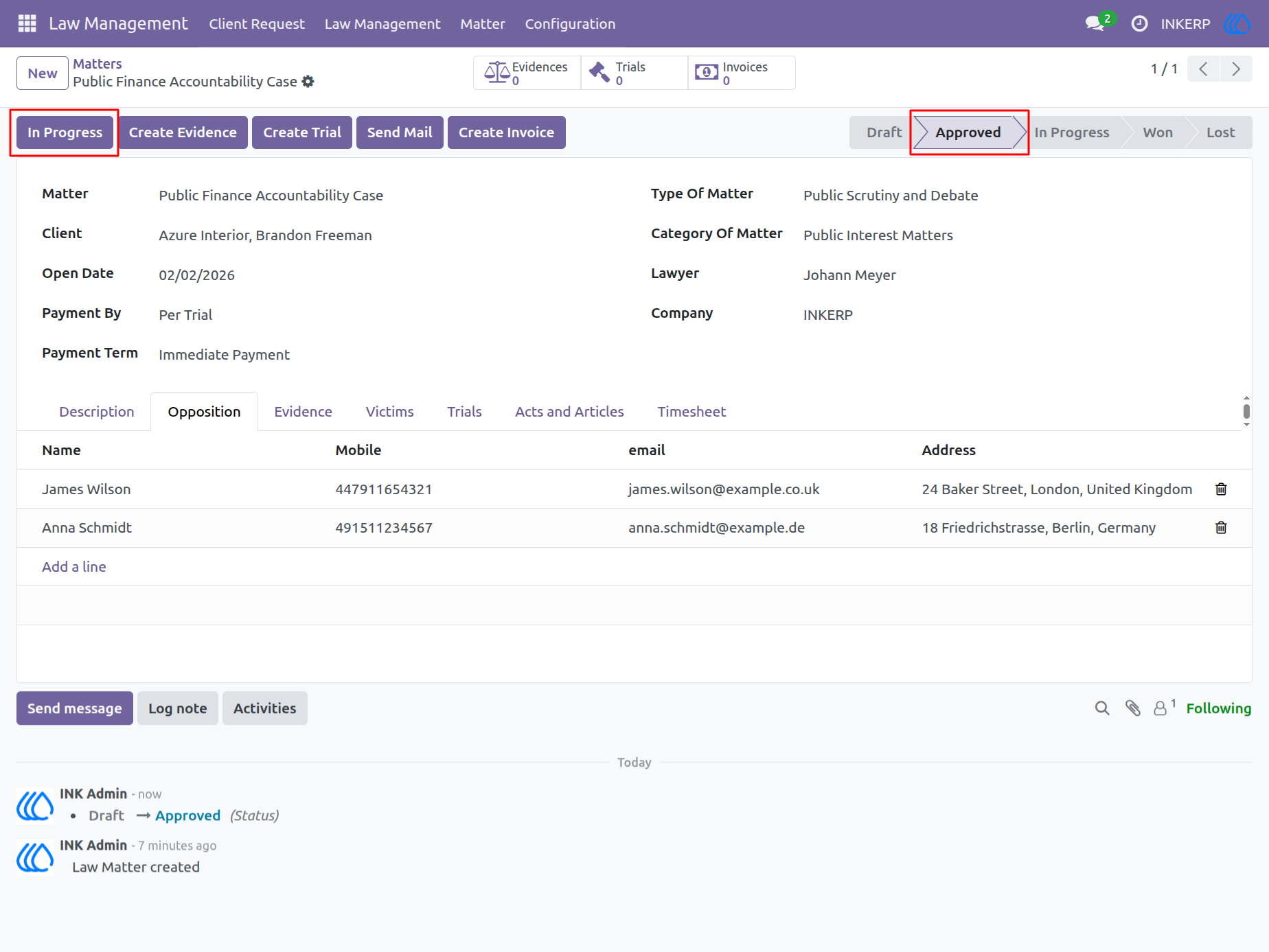Open the Matter menu
1269x952 pixels.
(483, 23)
